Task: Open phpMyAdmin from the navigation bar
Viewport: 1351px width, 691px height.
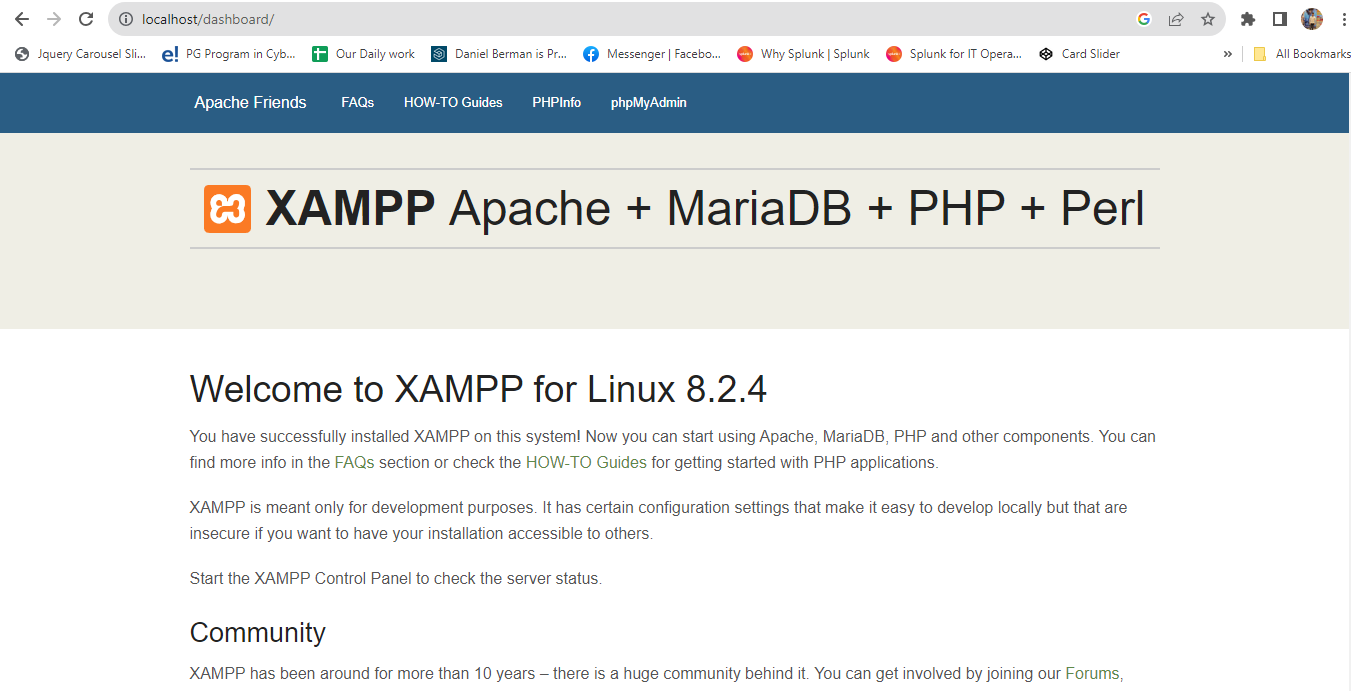Action: (x=648, y=102)
